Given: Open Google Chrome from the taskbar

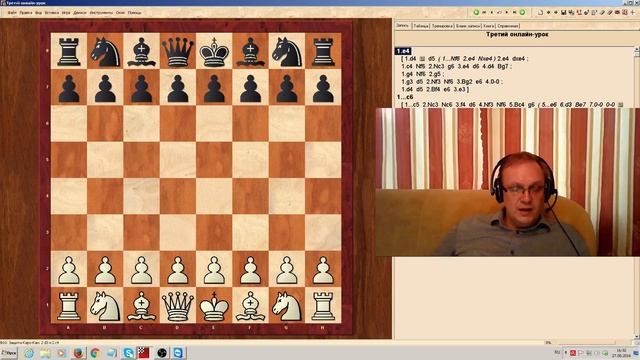Looking at the screenshot, I should pyautogui.click(x=95, y=353).
